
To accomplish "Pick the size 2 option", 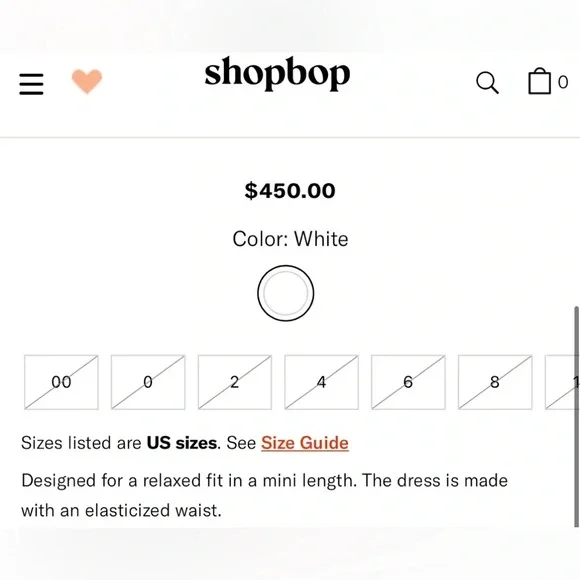I will point(235,382).
